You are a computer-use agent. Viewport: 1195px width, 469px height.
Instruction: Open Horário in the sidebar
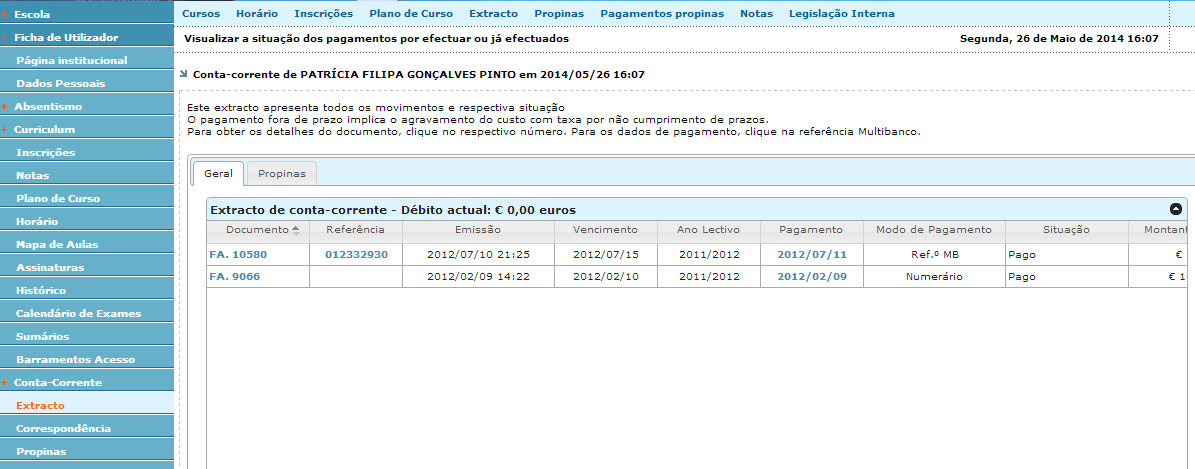pyautogui.click(x=87, y=221)
